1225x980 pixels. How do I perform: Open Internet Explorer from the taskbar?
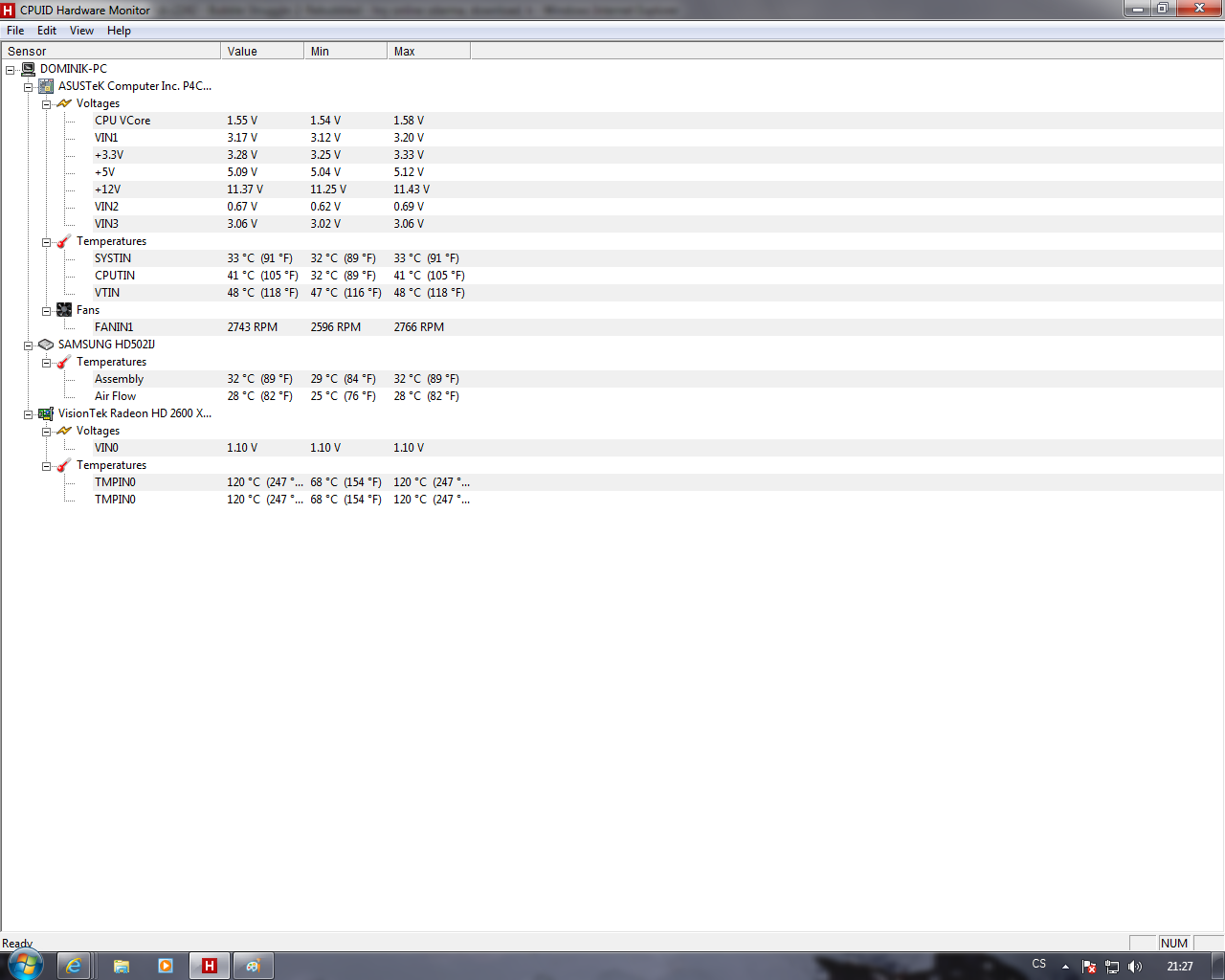click(x=74, y=966)
